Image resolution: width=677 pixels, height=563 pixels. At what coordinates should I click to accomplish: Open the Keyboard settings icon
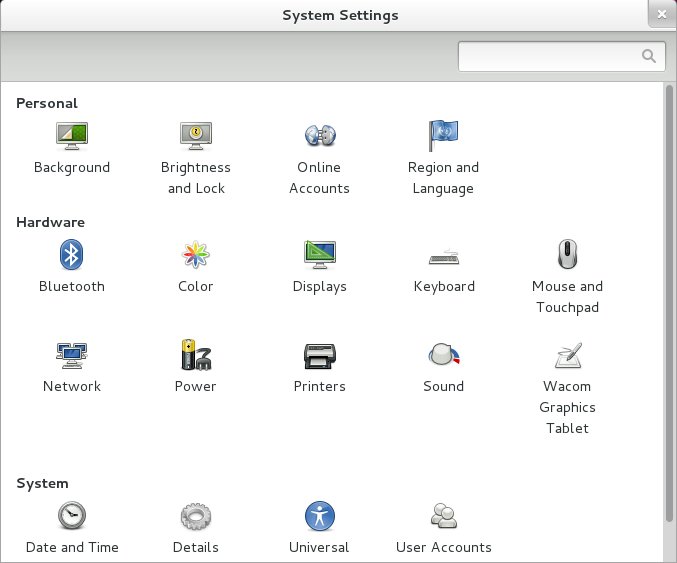[x=444, y=256]
